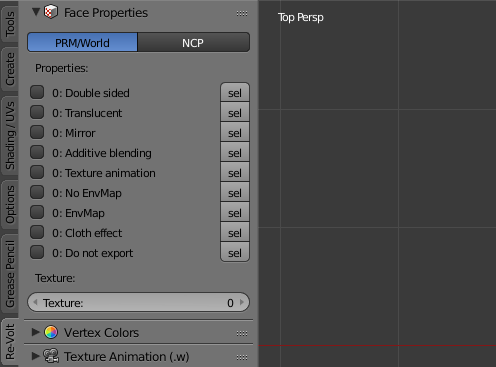Click the Vertex Colors panel drag grip
Viewport: 496px width, 367px height.
242,333
